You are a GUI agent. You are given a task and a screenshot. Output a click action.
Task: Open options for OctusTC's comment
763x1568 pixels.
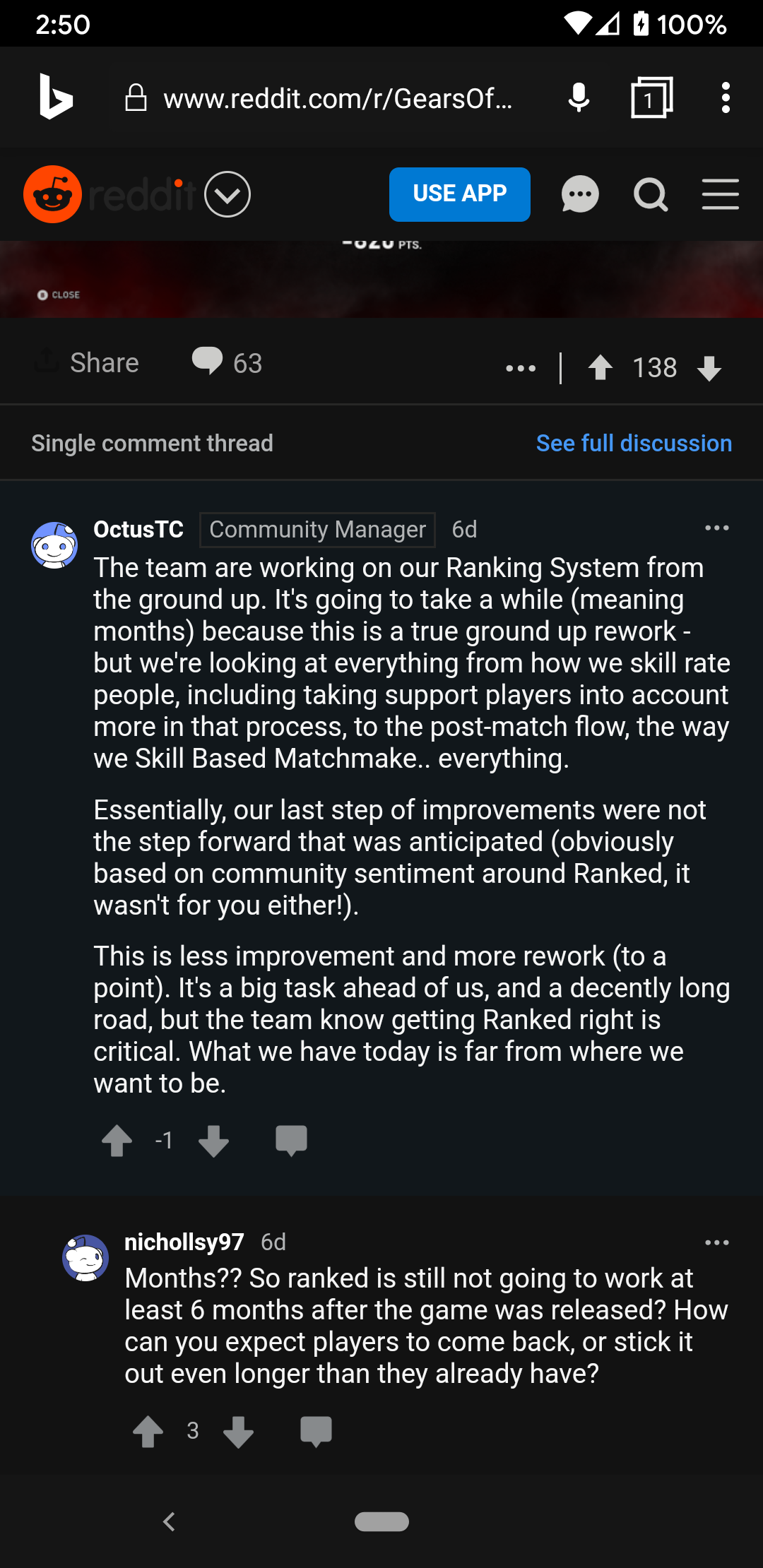click(716, 528)
